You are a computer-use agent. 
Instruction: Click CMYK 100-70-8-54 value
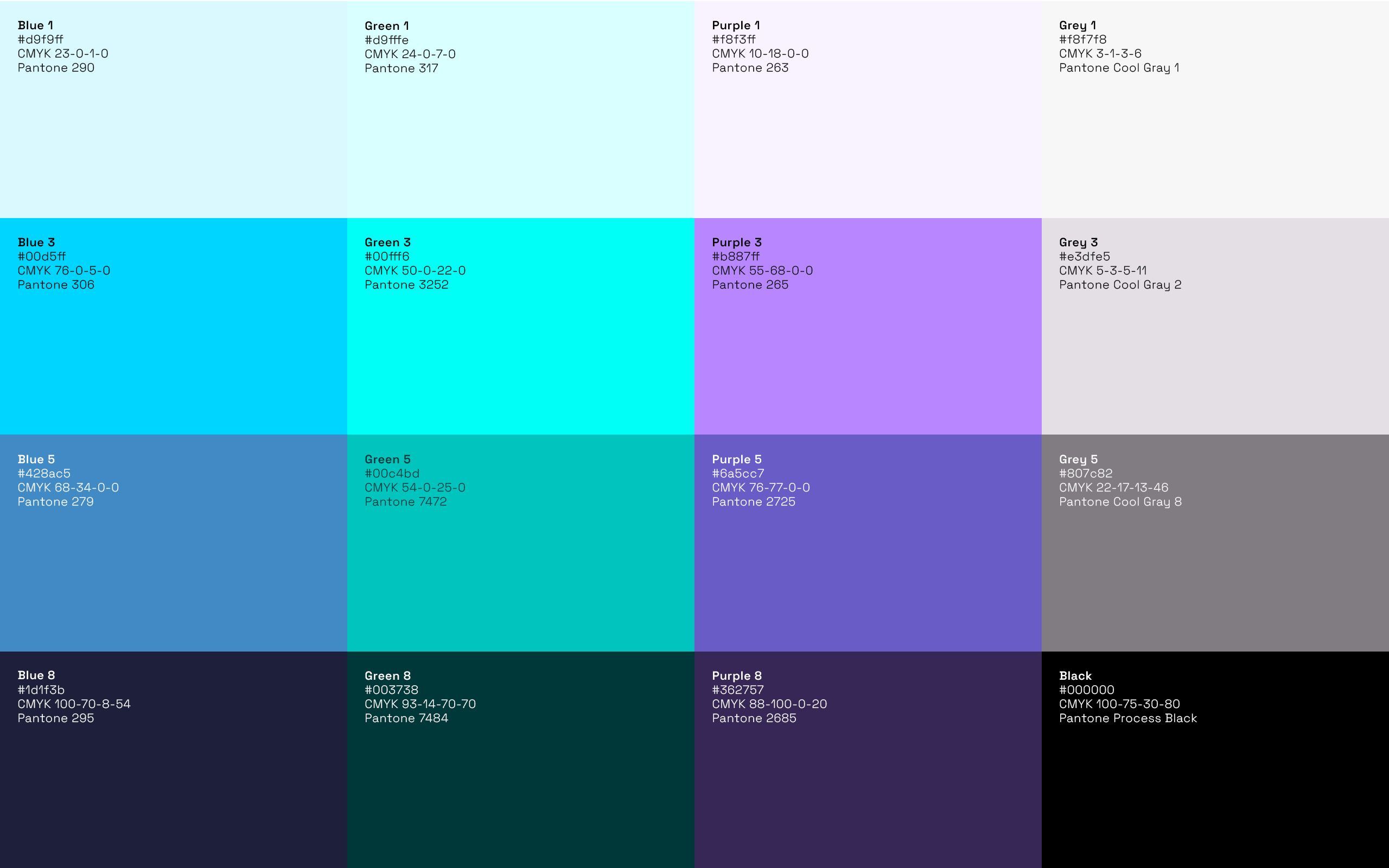[74, 704]
